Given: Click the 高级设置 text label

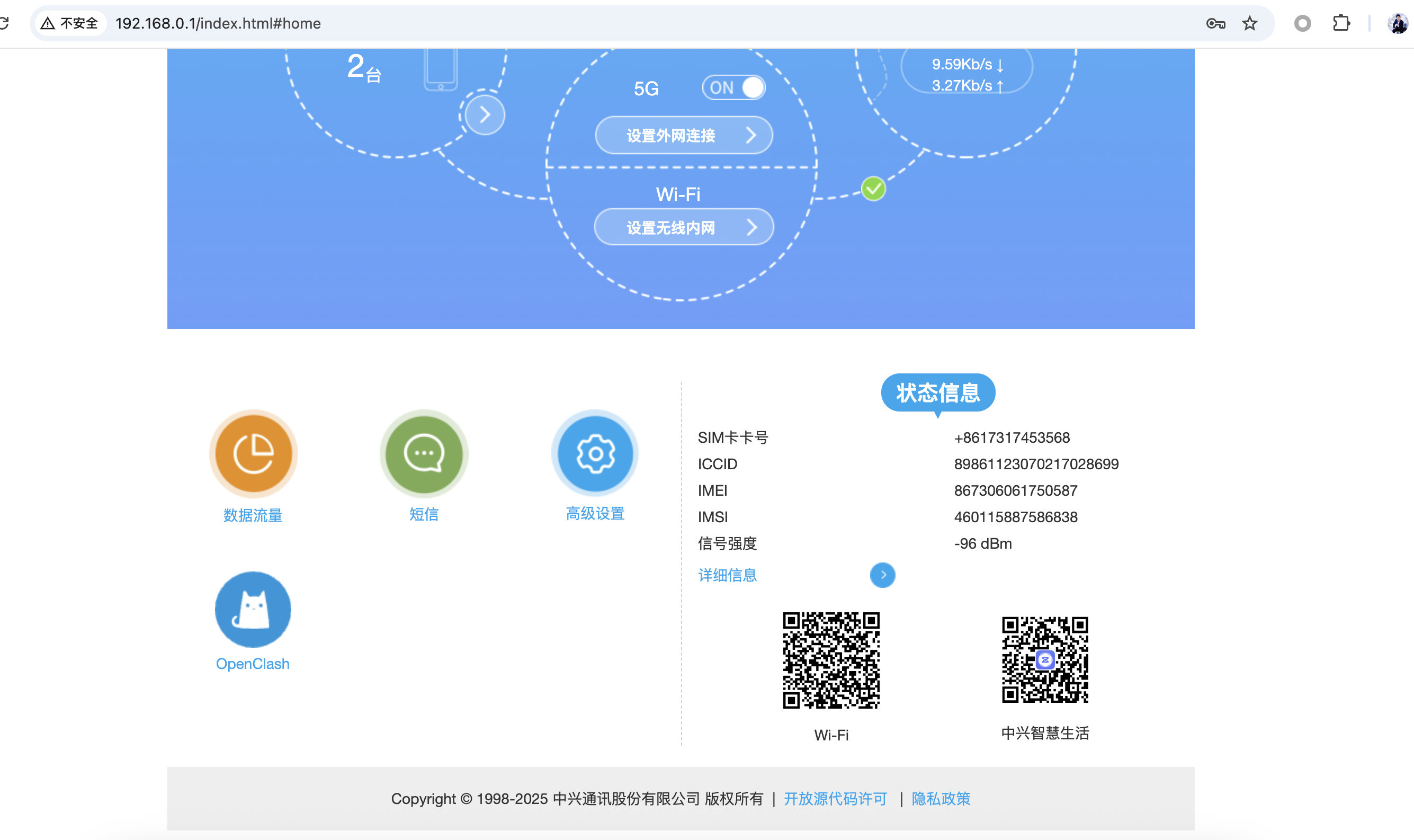Looking at the screenshot, I should pos(595,513).
